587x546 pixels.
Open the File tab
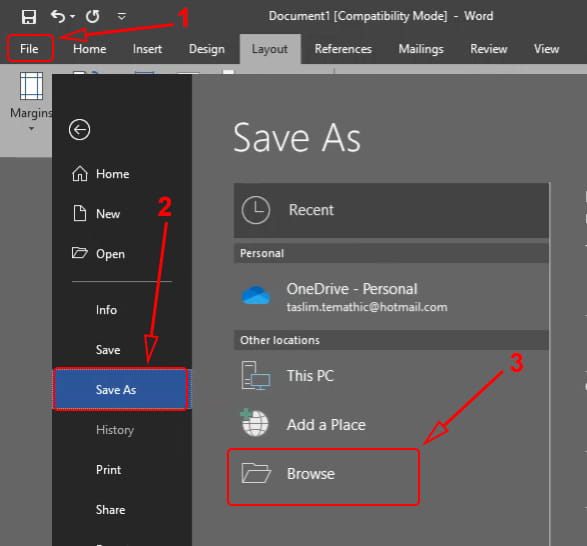(x=30, y=49)
